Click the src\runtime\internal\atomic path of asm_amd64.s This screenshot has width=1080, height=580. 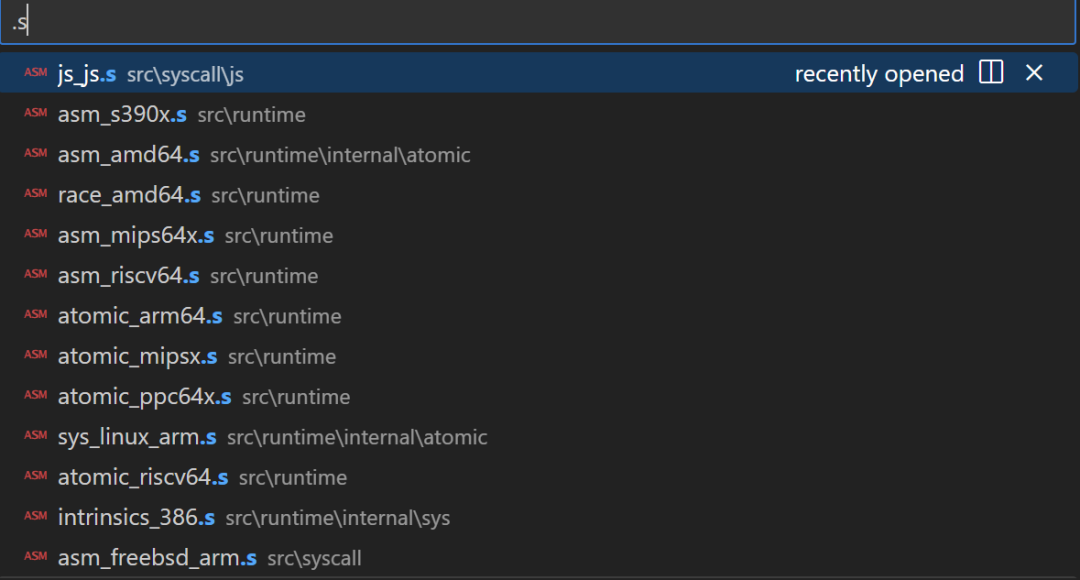pyautogui.click(x=340, y=155)
